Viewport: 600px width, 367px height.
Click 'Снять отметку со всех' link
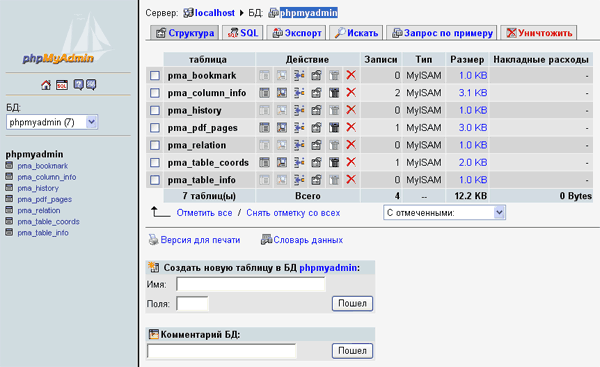click(x=293, y=213)
